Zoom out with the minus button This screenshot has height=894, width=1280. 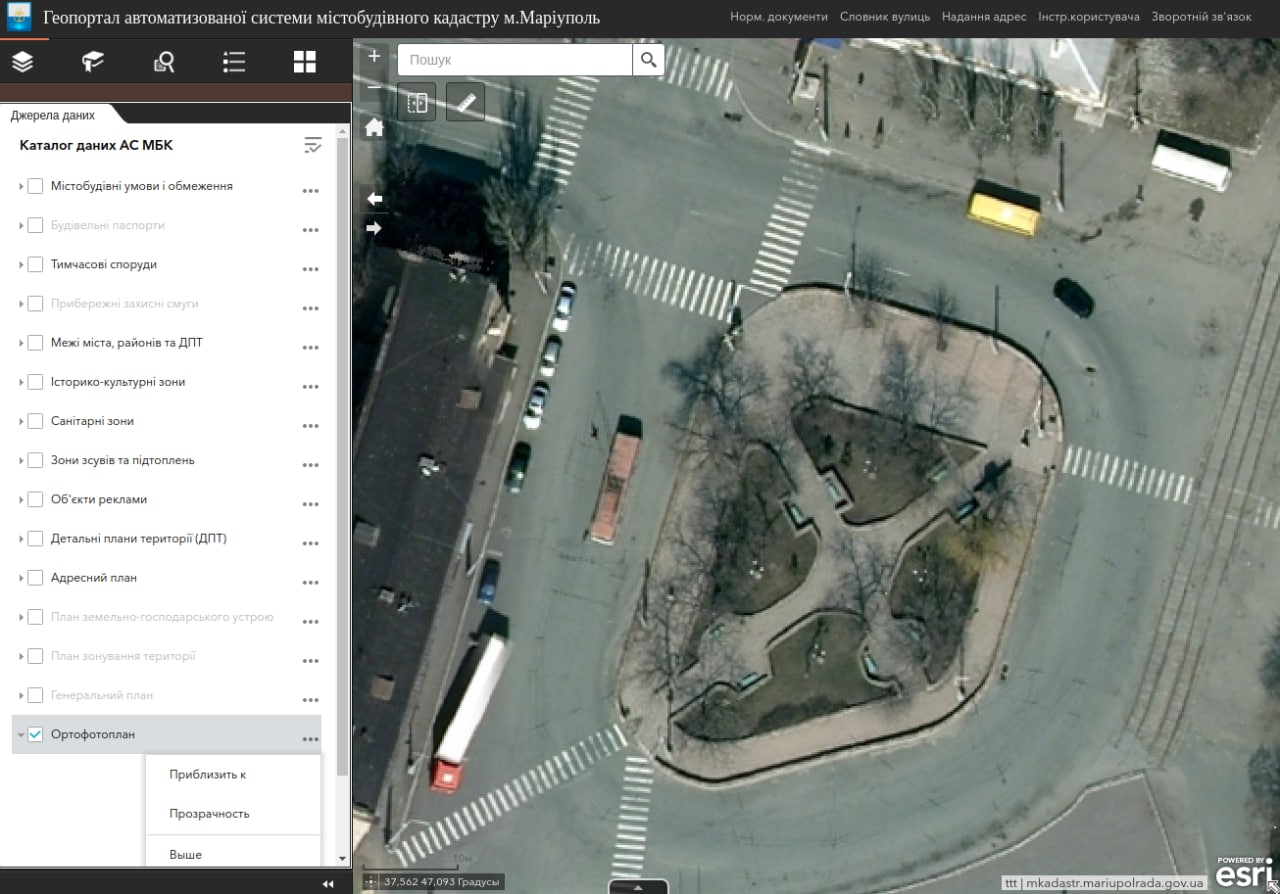374,86
